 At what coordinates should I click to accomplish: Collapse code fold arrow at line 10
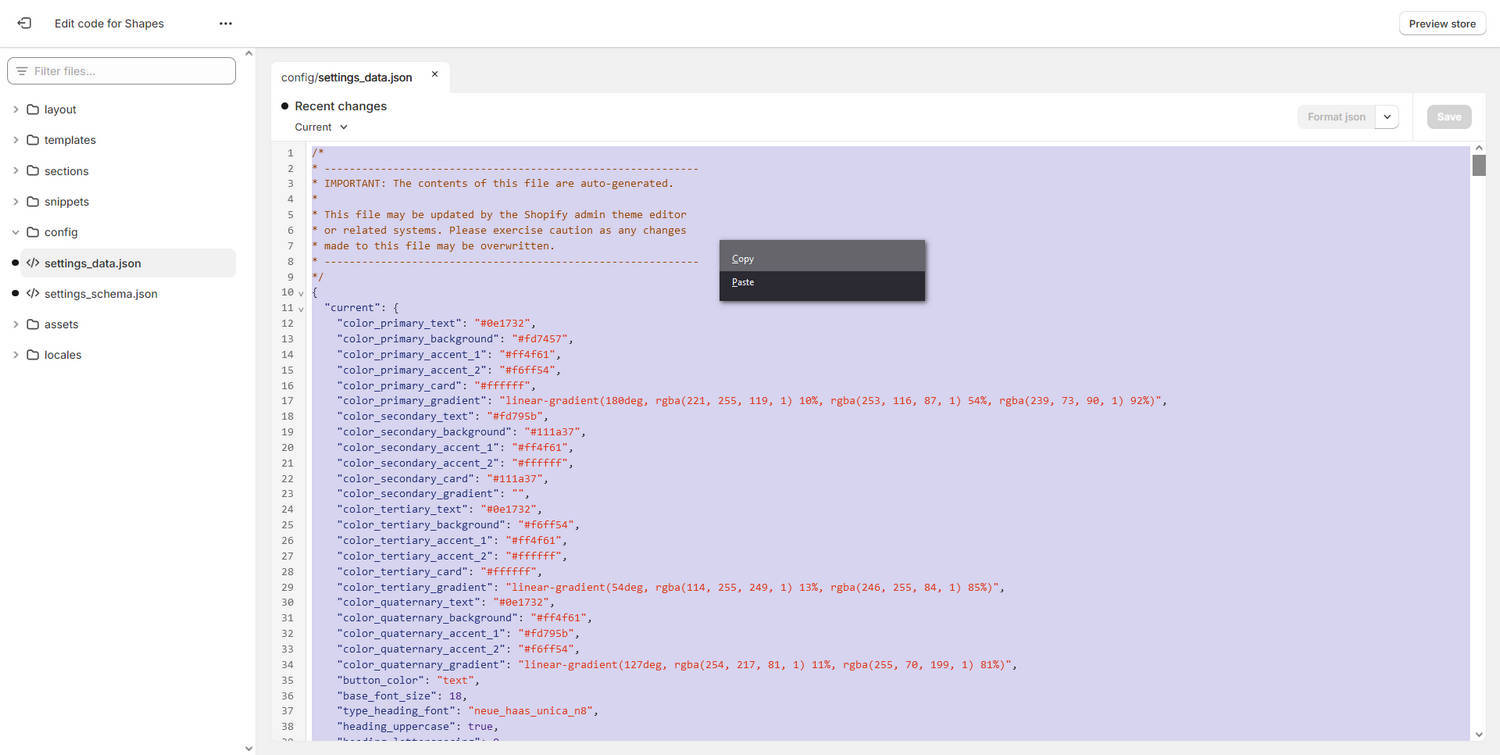301,293
